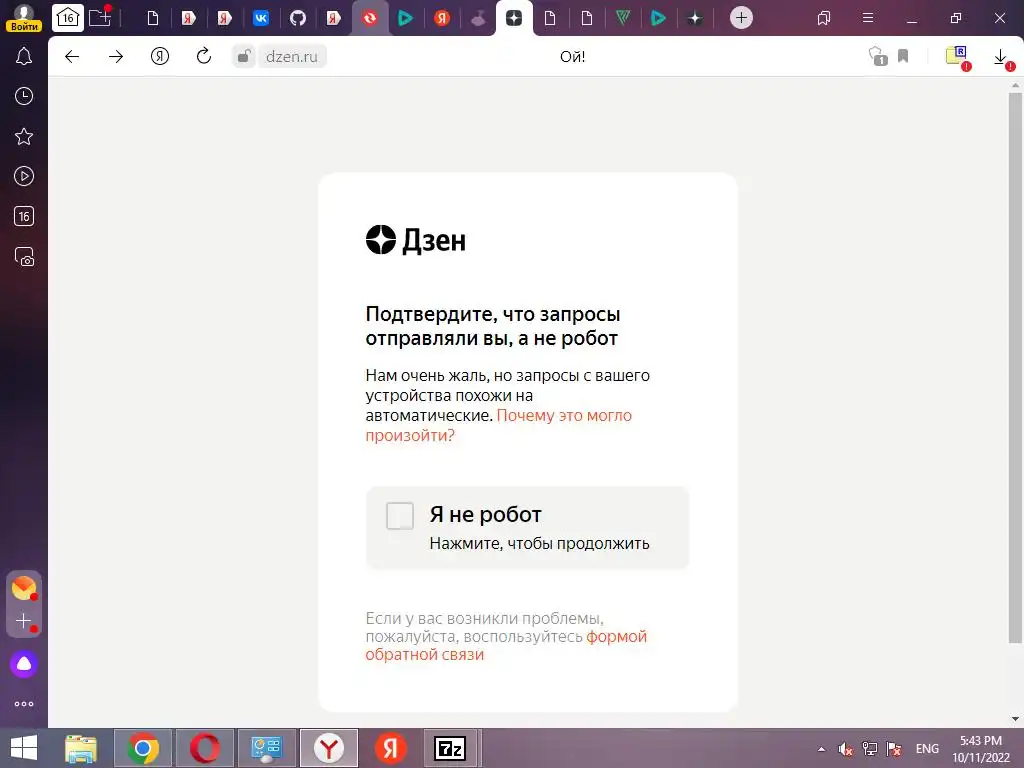Open the "Почему это могло произойти?" link
Image resolution: width=1024 pixels, height=768 pixels.
[498, 425]
